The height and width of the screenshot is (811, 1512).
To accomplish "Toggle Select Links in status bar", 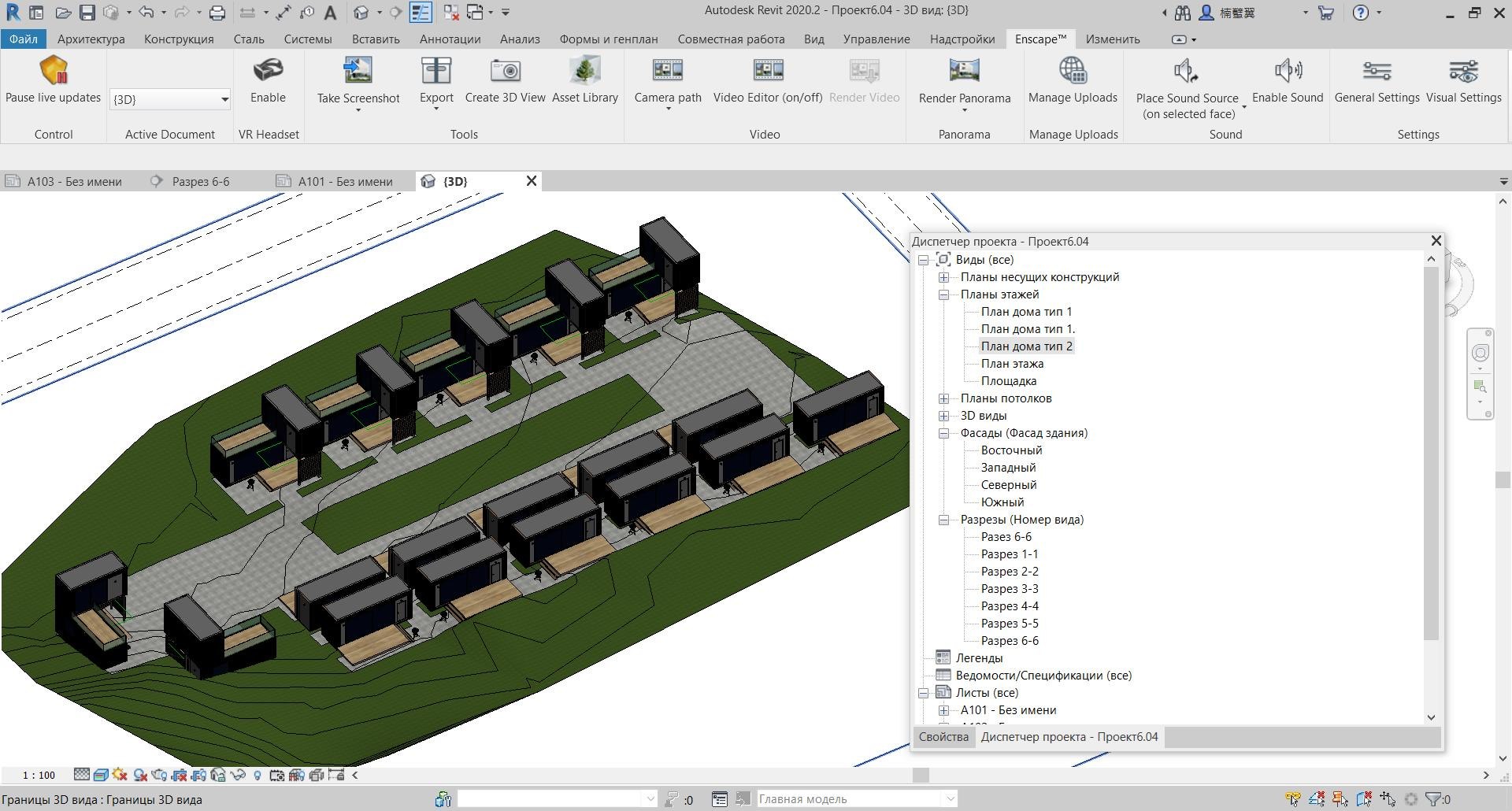I will tap(1293, 799).
